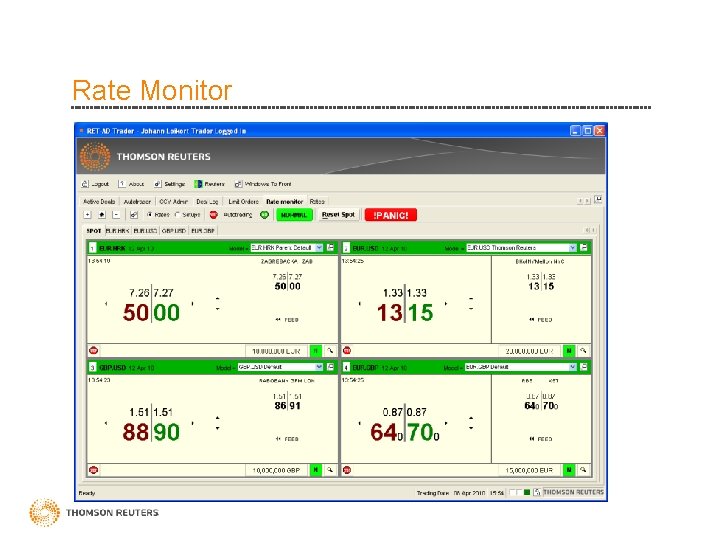Click the magnifier icon in EUR.GBP panel

[583, 471]
